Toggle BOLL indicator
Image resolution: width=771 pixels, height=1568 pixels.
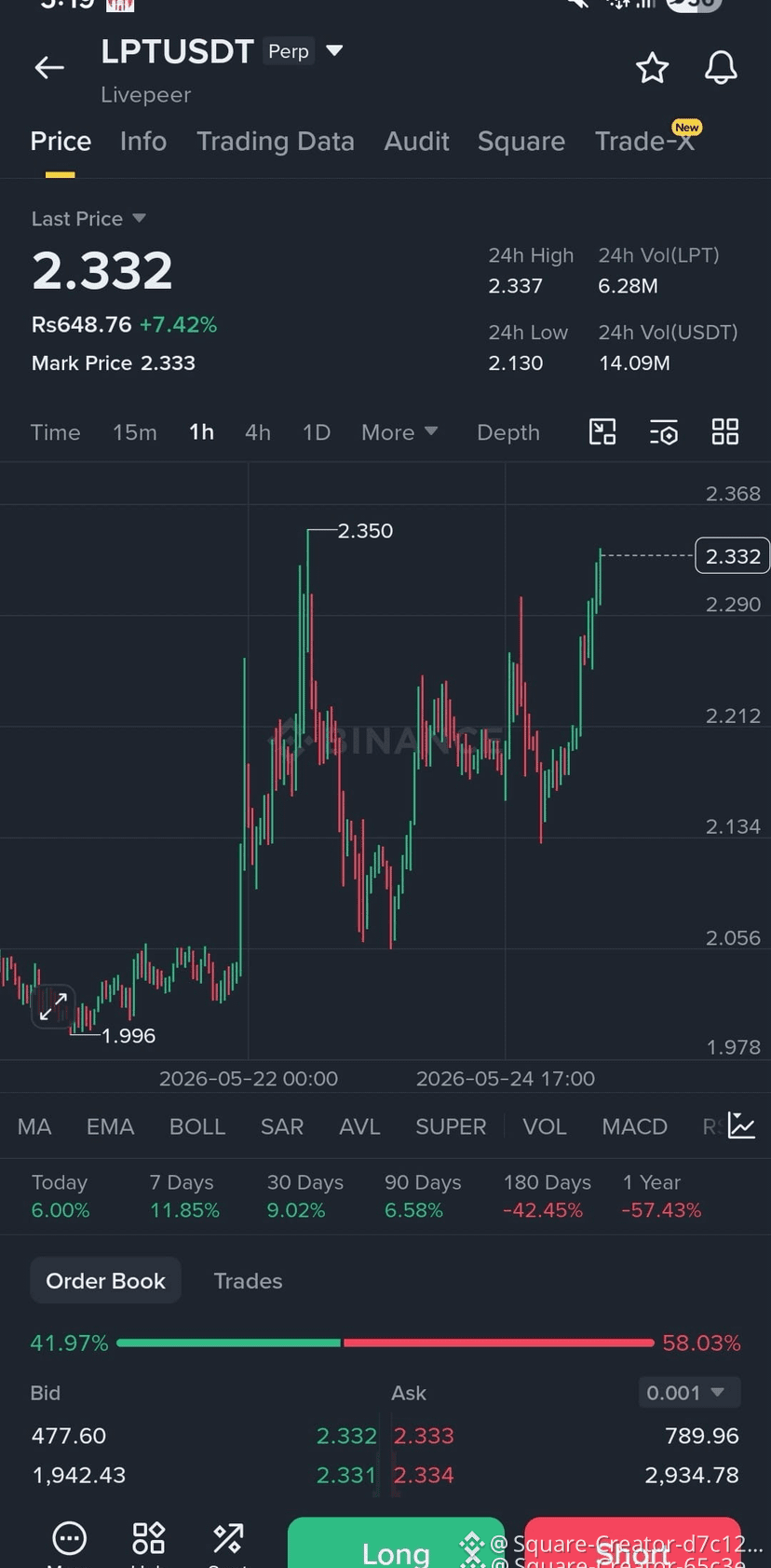(197, 1126)
